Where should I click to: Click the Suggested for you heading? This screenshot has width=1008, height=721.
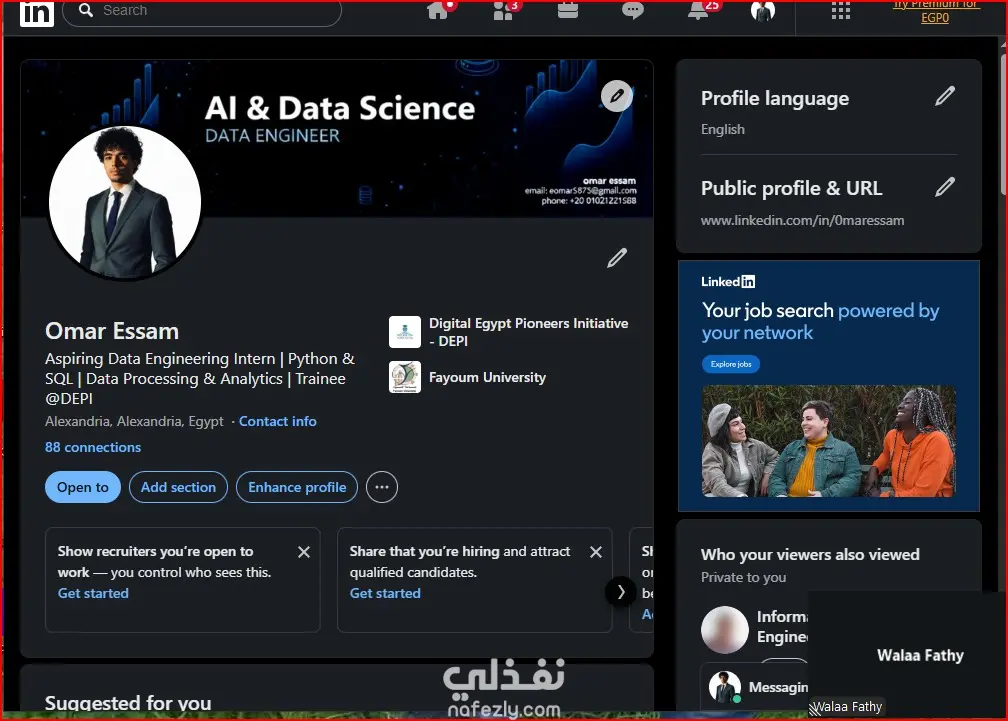point(128,703)
